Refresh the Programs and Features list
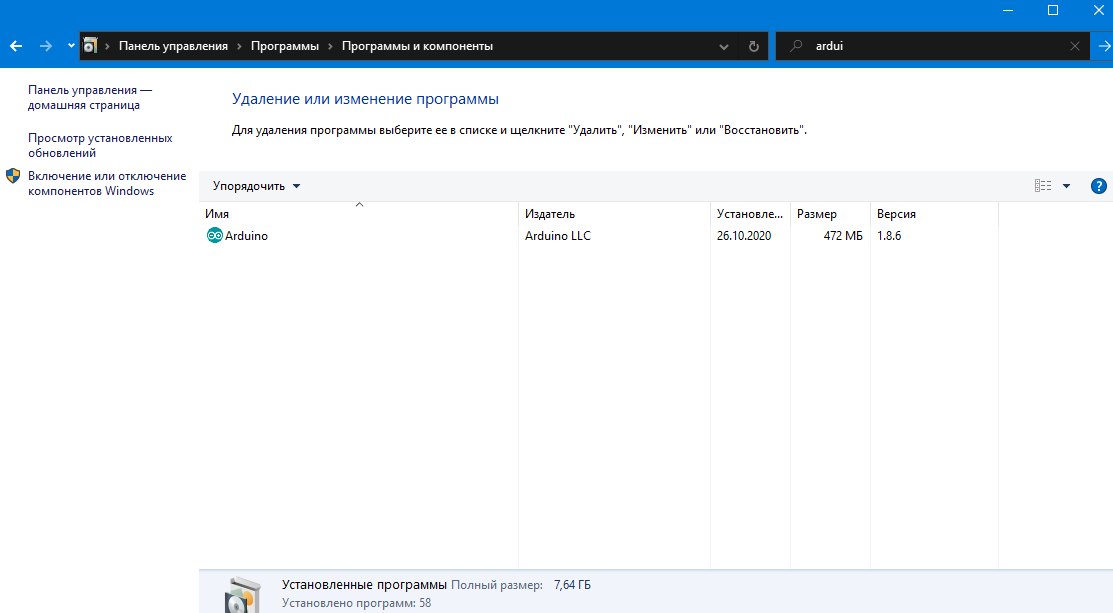The width and height of the screenshot is (1113, 613). pyautogui.click(x=753, y=46)
